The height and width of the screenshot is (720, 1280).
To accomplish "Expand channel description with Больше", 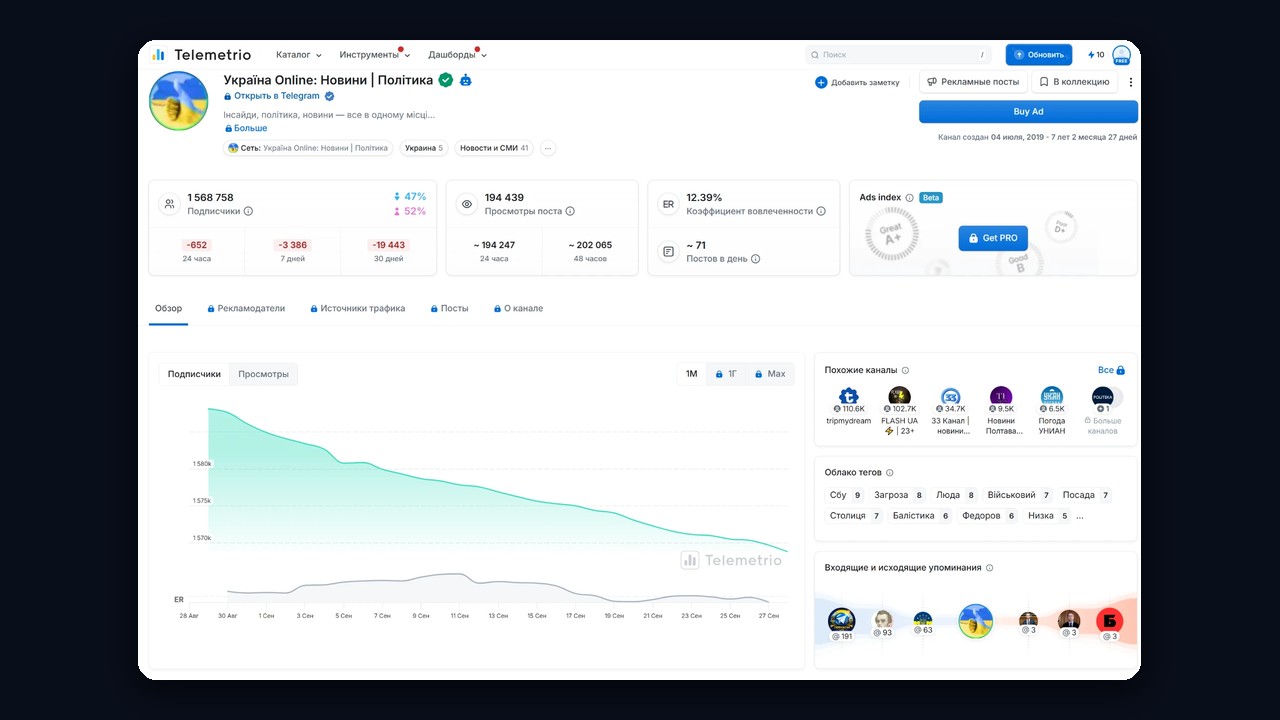I will pyautogui.click(x=246, y=128).
